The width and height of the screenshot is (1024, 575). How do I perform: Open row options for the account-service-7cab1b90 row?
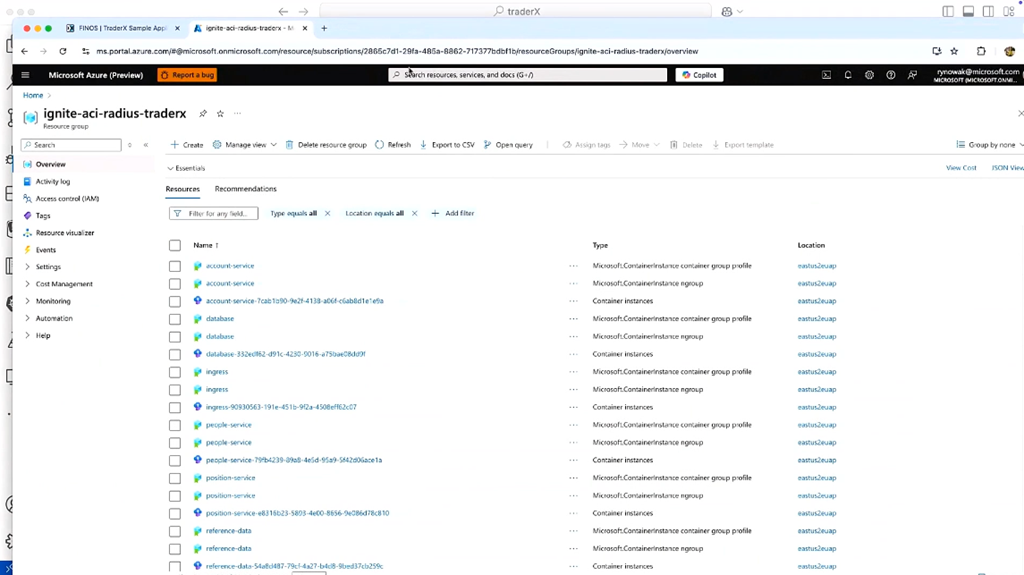point(573,301)
